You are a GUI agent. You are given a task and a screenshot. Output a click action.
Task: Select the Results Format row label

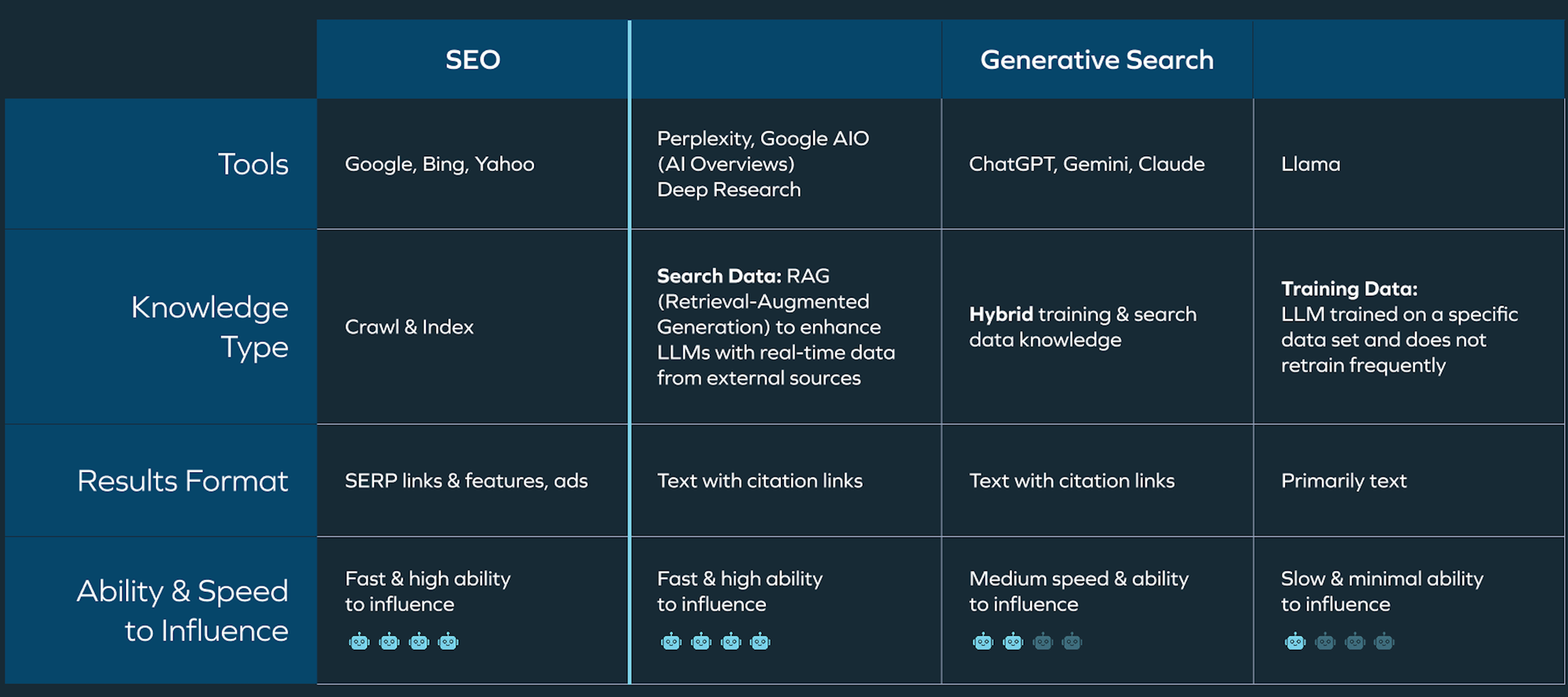tap(183, 481)
